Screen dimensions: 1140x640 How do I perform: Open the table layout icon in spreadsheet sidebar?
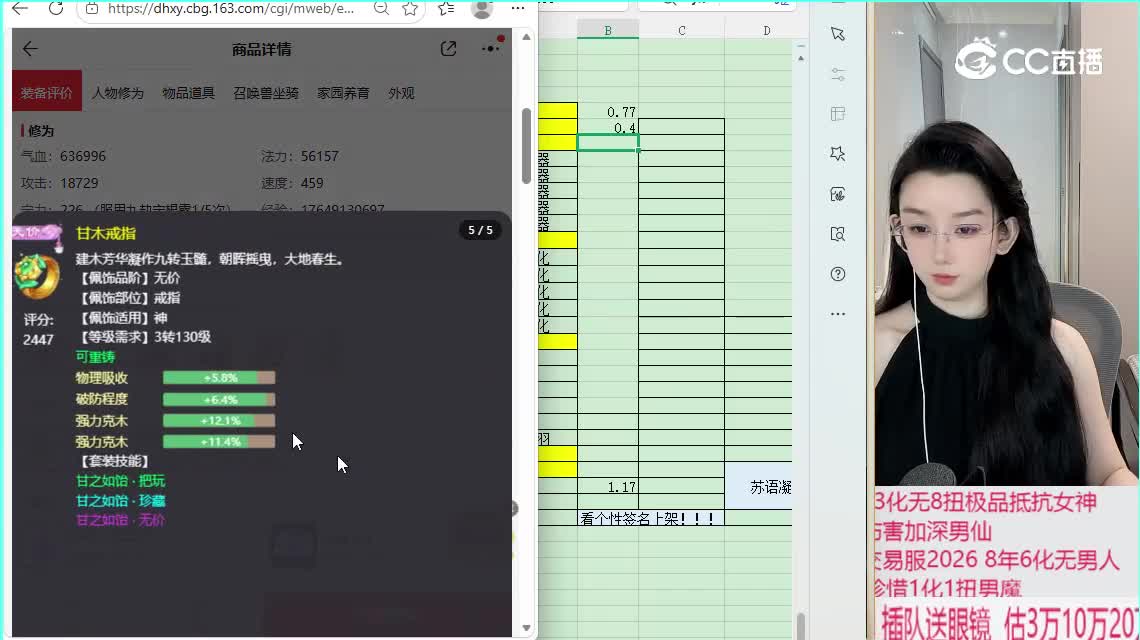pyautogui.click(x=838, y=114)
